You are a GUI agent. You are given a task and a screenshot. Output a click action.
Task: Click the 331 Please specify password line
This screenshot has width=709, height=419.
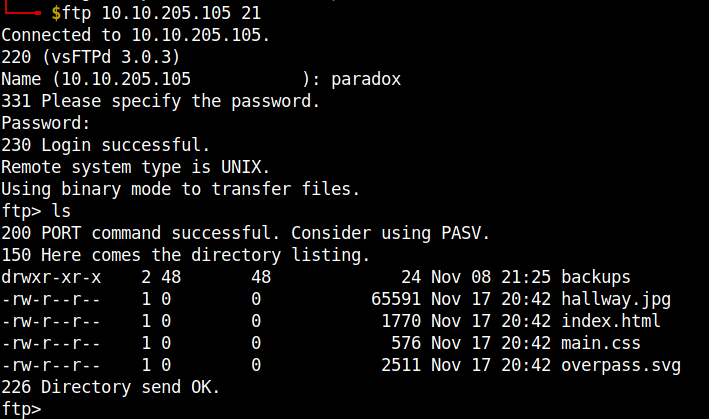(x=160, y=101)
